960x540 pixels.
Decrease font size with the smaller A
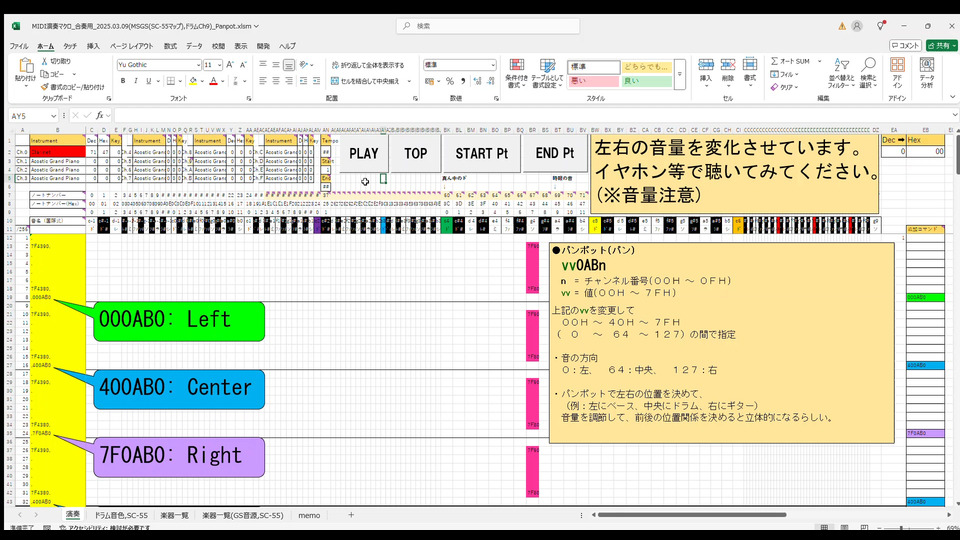point(243,64)
